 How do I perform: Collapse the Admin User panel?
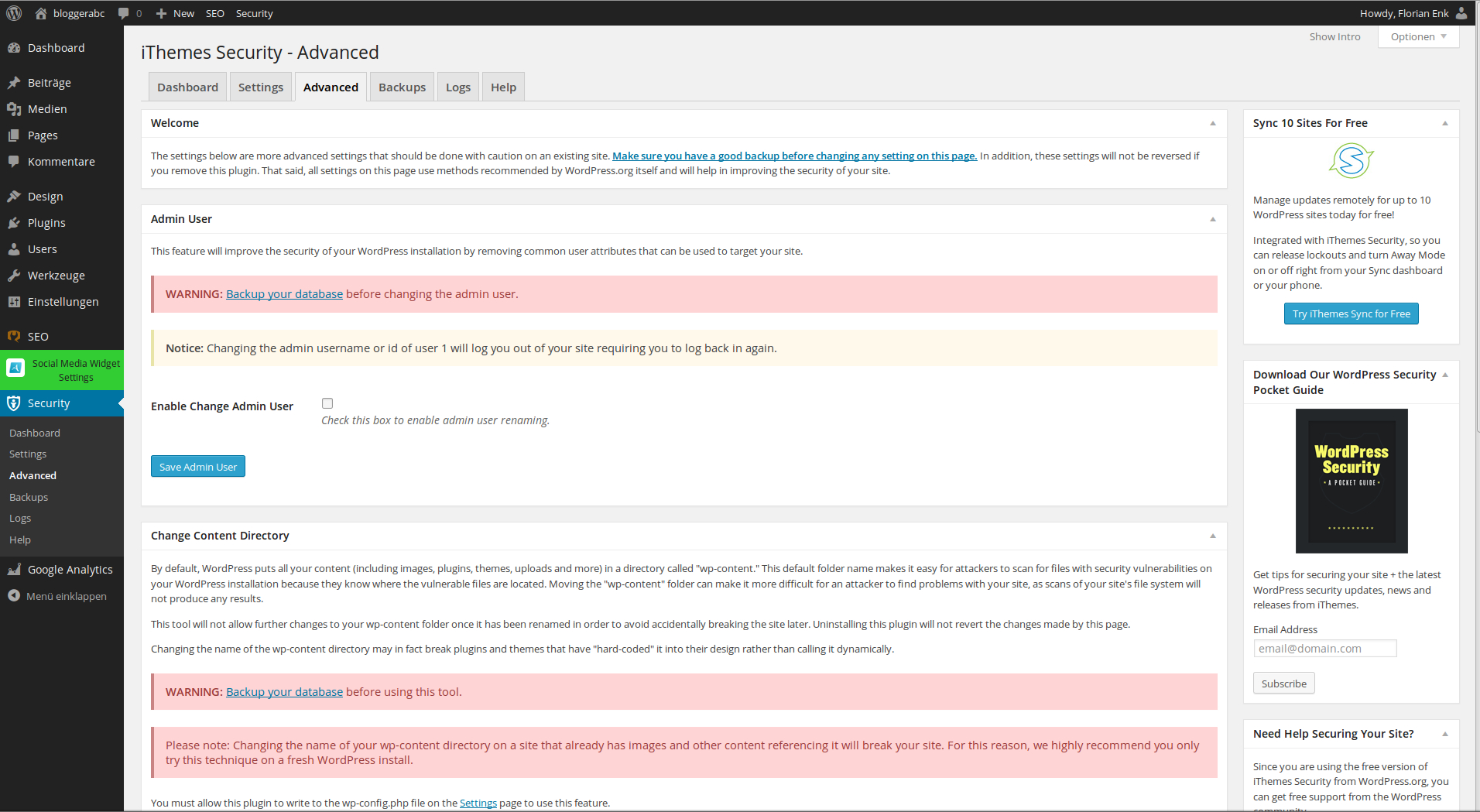1213,220
